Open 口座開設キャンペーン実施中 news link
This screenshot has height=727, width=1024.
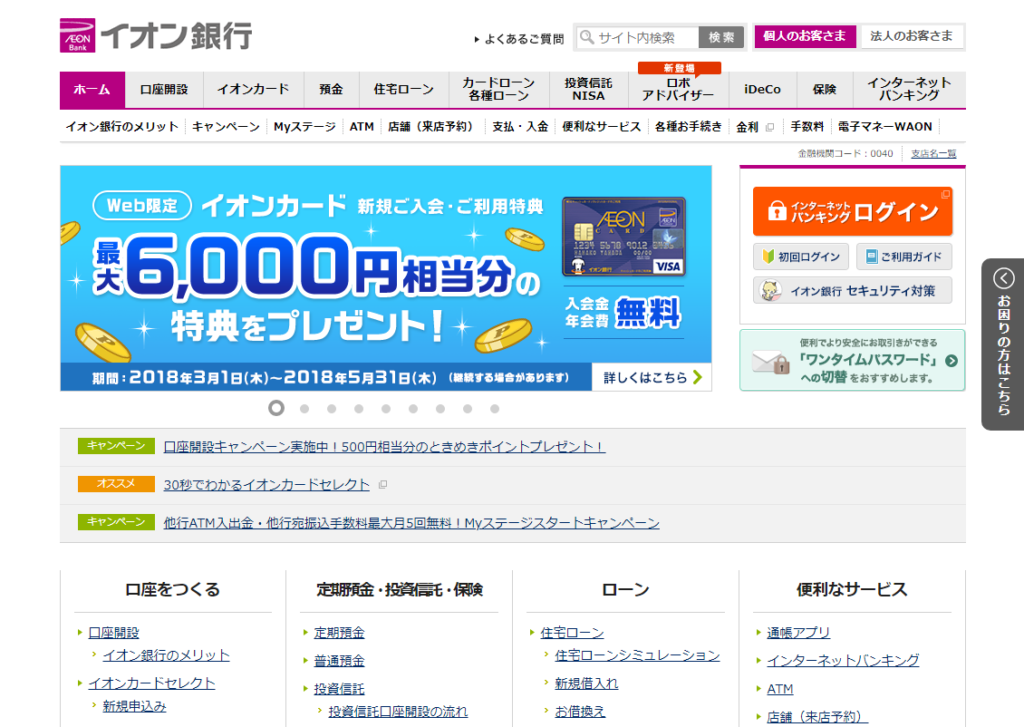(384, 447)
